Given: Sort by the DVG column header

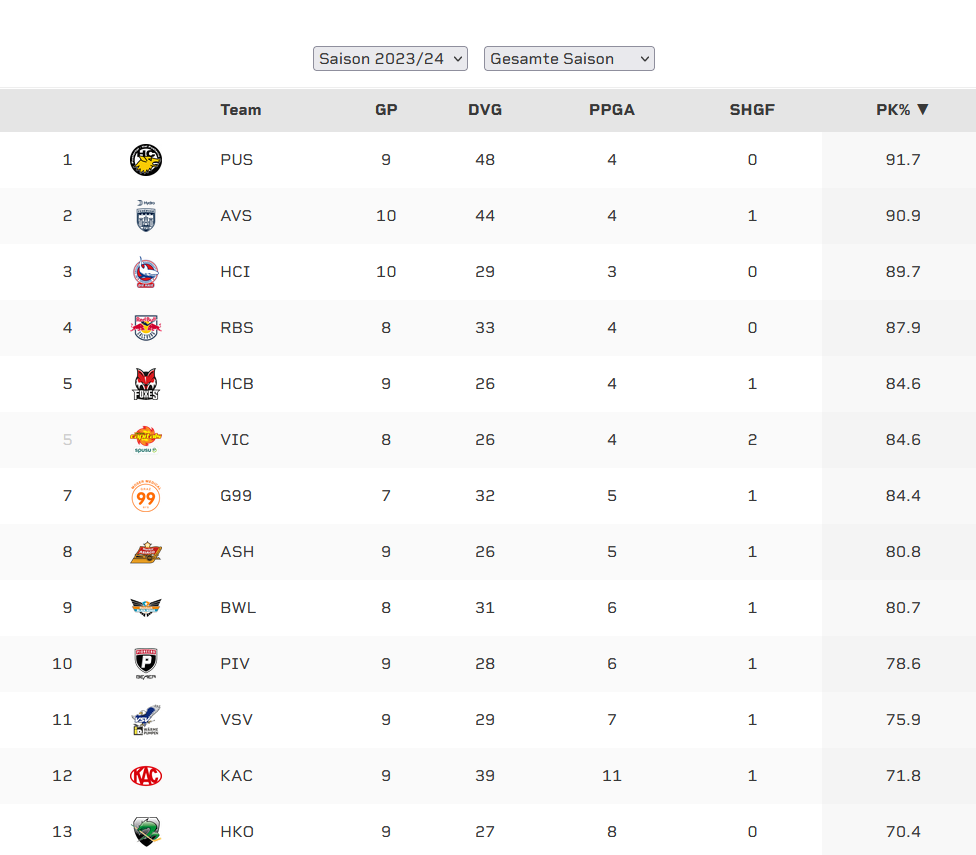Looking at the screenshot, I should [485, 110].
